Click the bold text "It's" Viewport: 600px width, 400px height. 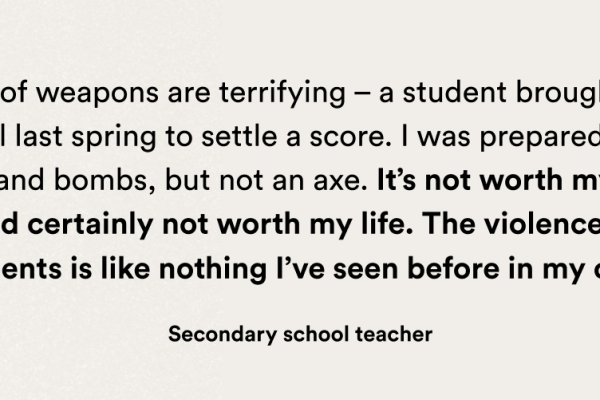click(396, 180)
